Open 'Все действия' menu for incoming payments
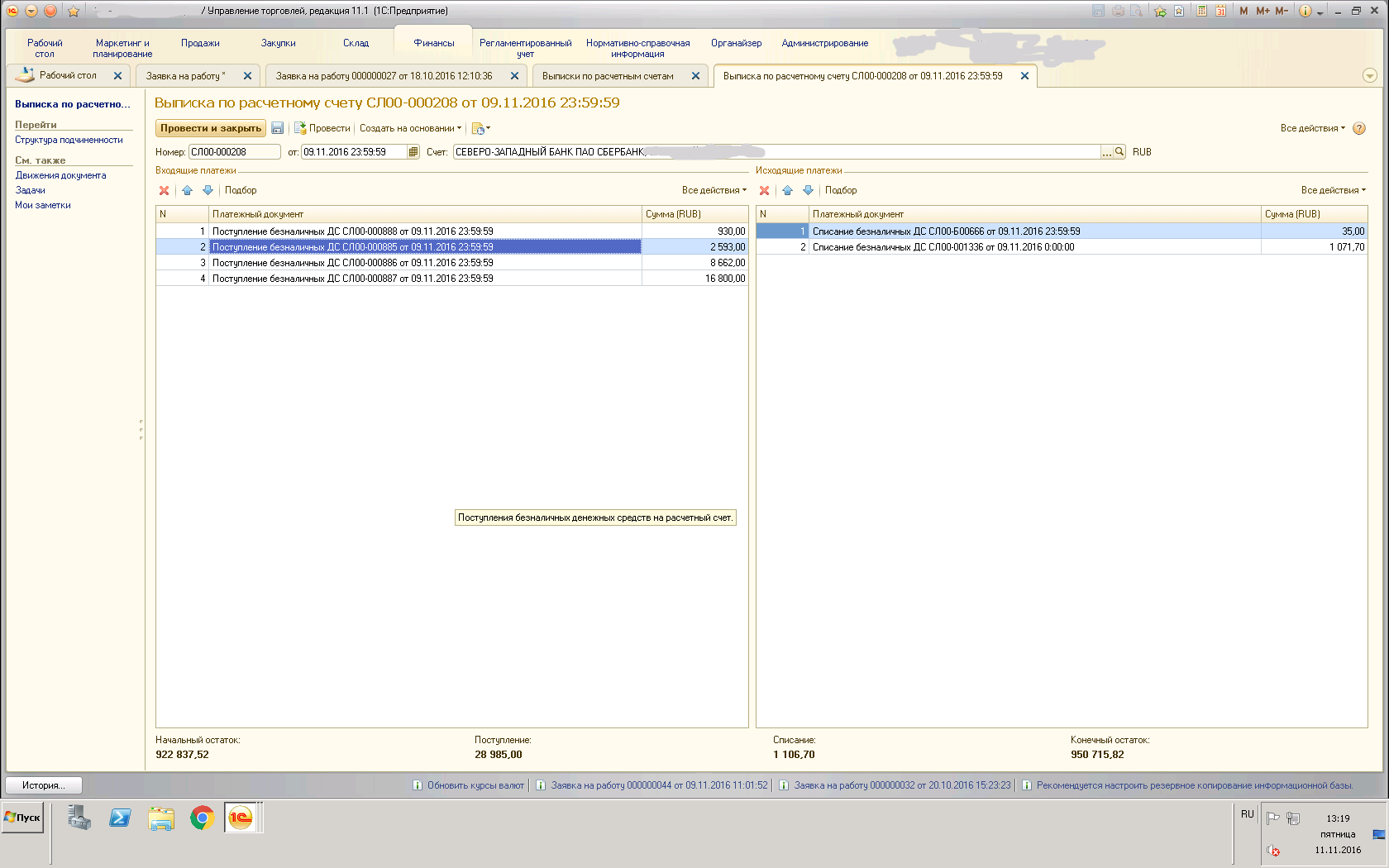 point(714,190)
